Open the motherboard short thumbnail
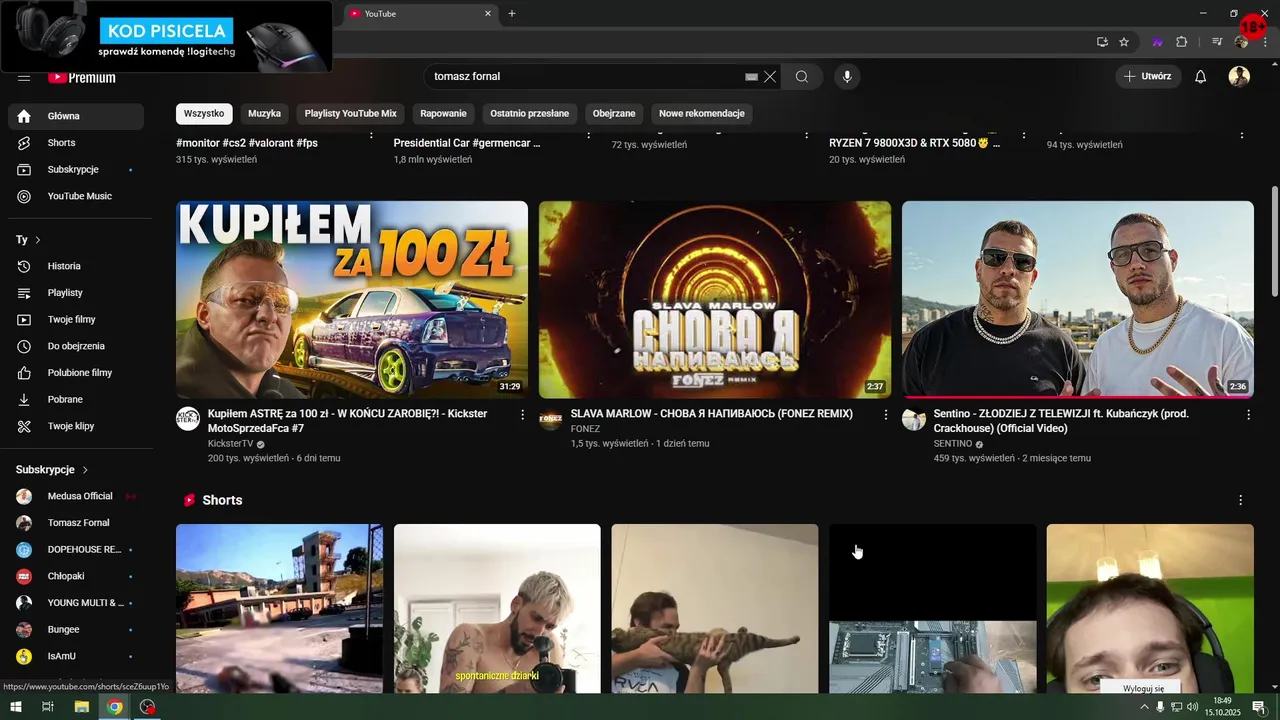The image size is (1280, 720). click(932, 608)
